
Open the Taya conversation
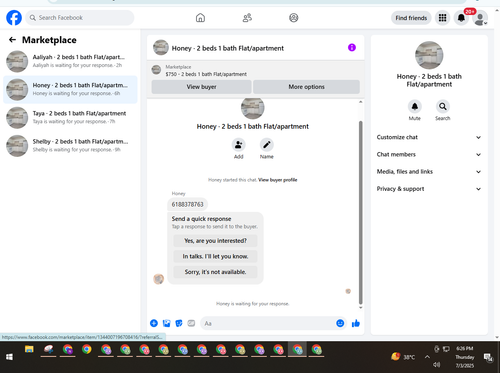click(x=70, y=118)
